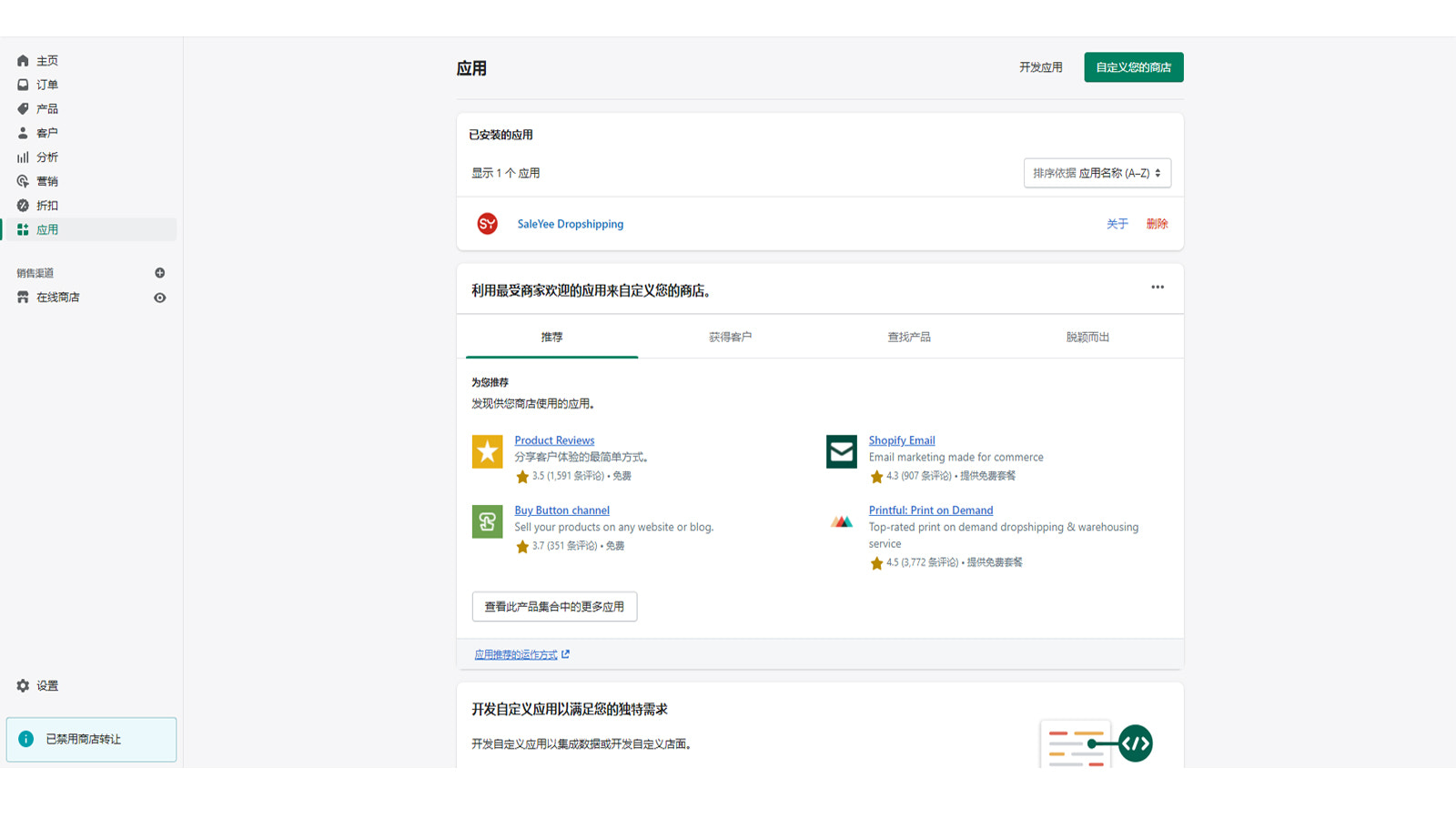
Task: Open the 主页 home icon in sidebar
Action: (23, 61)
